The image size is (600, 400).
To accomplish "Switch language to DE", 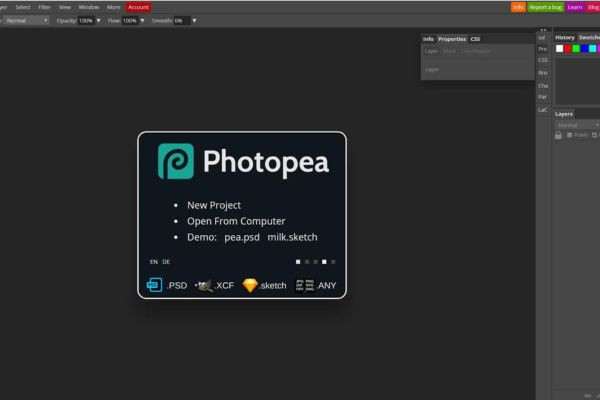I will (x=166, y=262).
